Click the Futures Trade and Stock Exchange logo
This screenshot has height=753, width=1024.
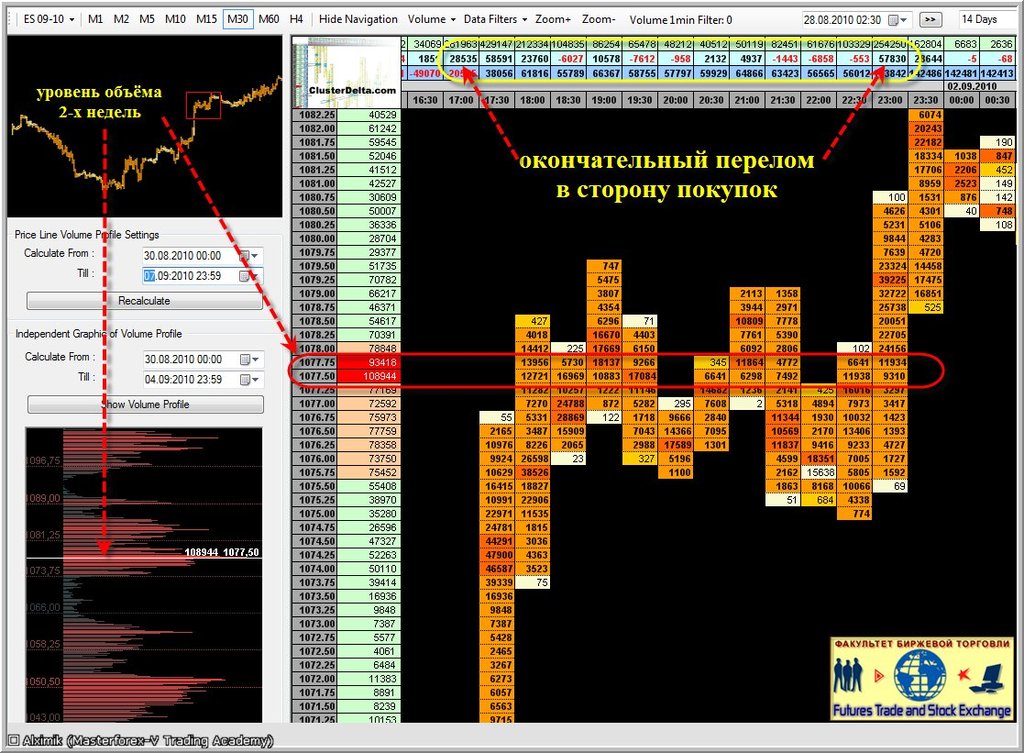click(x=919, y=679)
